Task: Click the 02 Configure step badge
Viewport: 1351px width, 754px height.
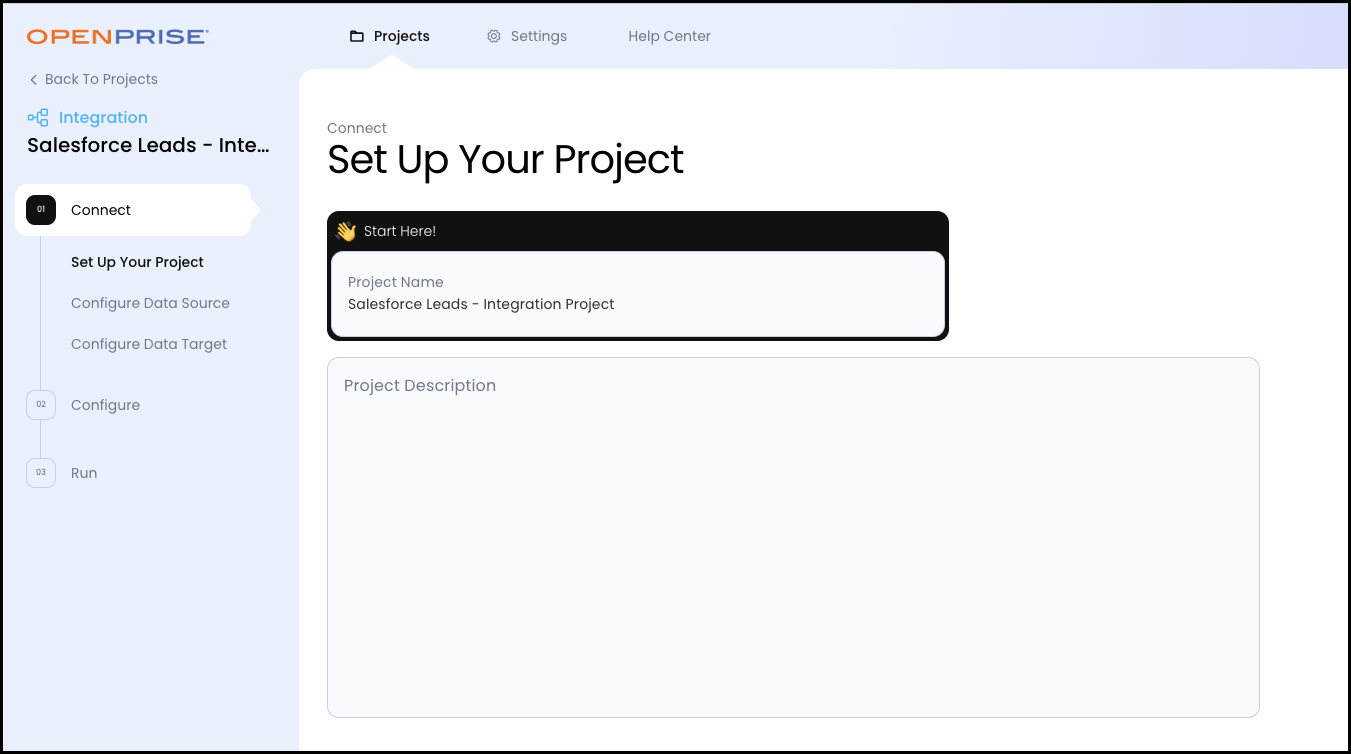Action: click(41, 405)
